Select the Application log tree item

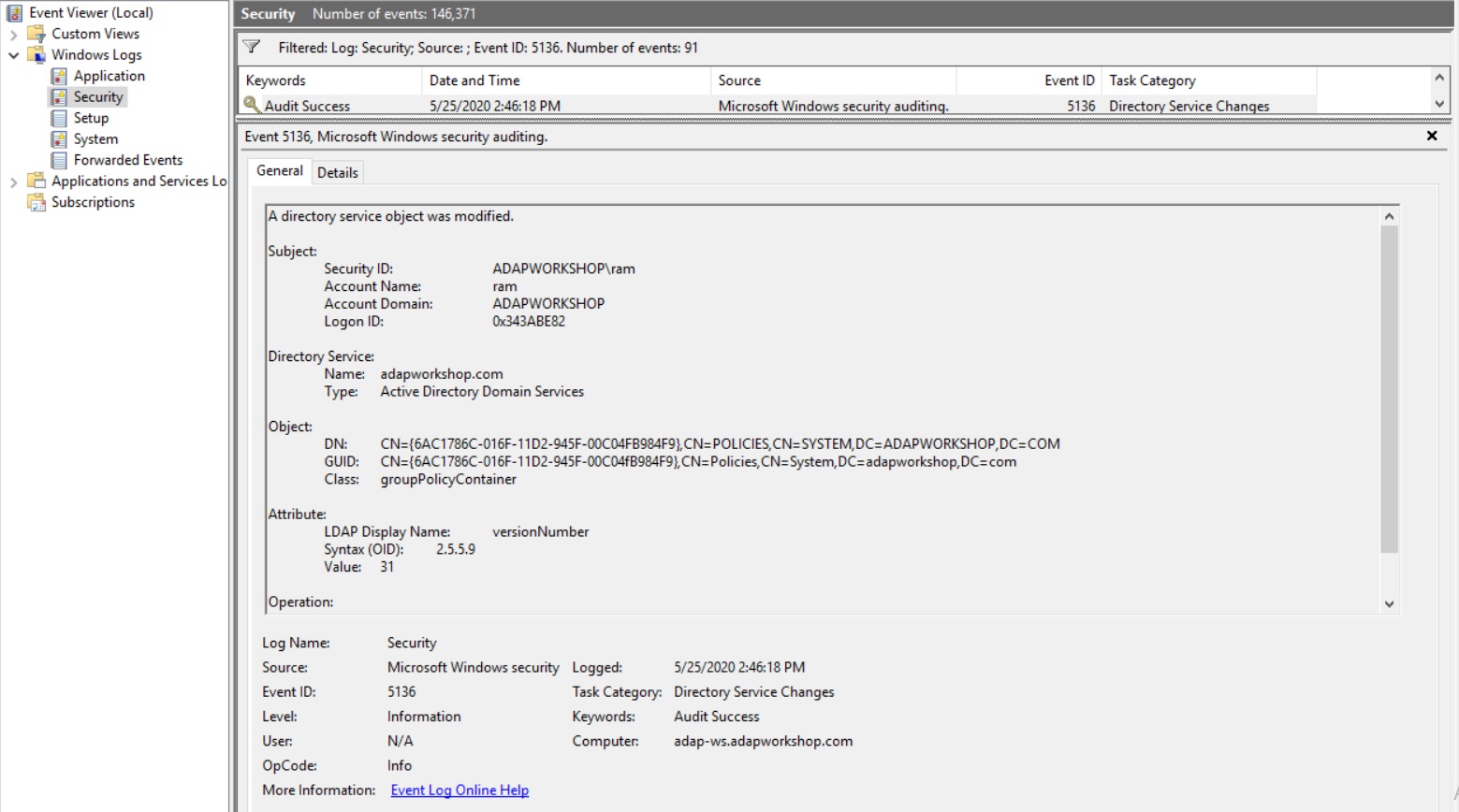[x=109, y=76]
